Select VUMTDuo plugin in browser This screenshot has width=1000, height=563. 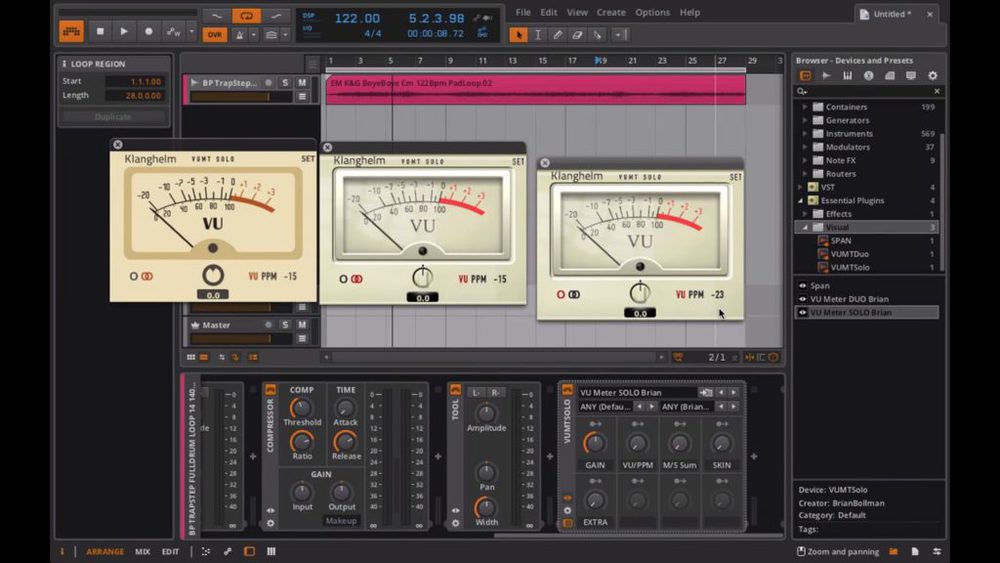(x=849, y=254)
